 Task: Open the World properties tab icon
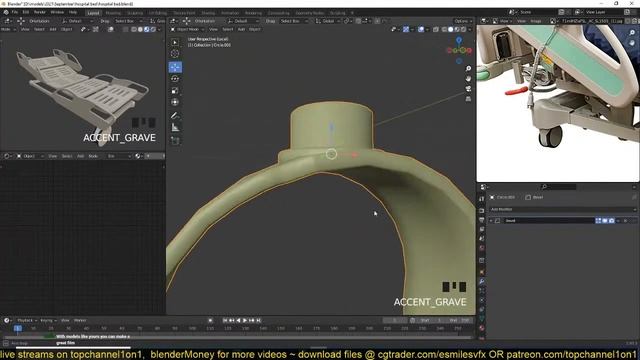tap(482, 248)
